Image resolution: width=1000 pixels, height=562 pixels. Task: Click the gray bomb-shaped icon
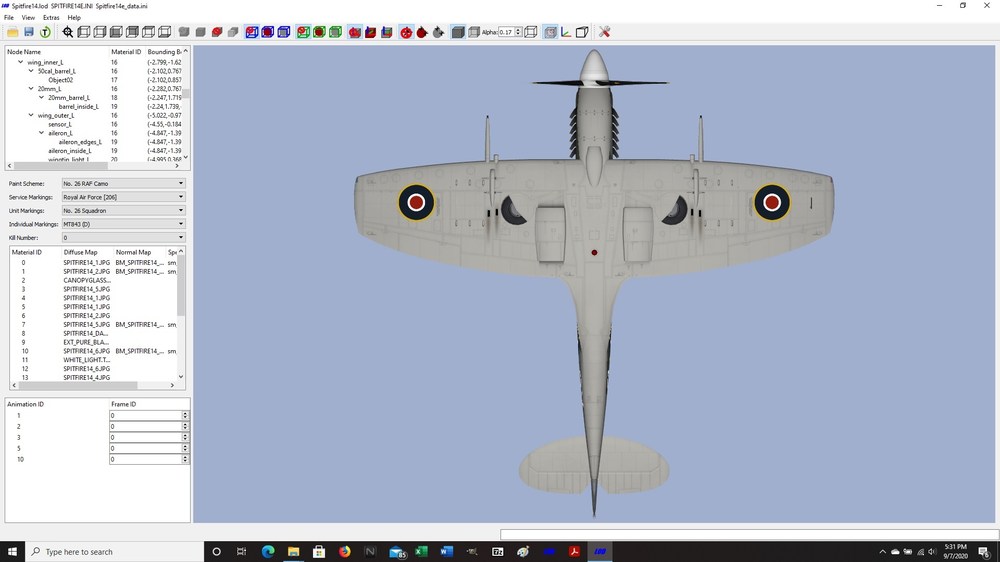coord(438,32)
